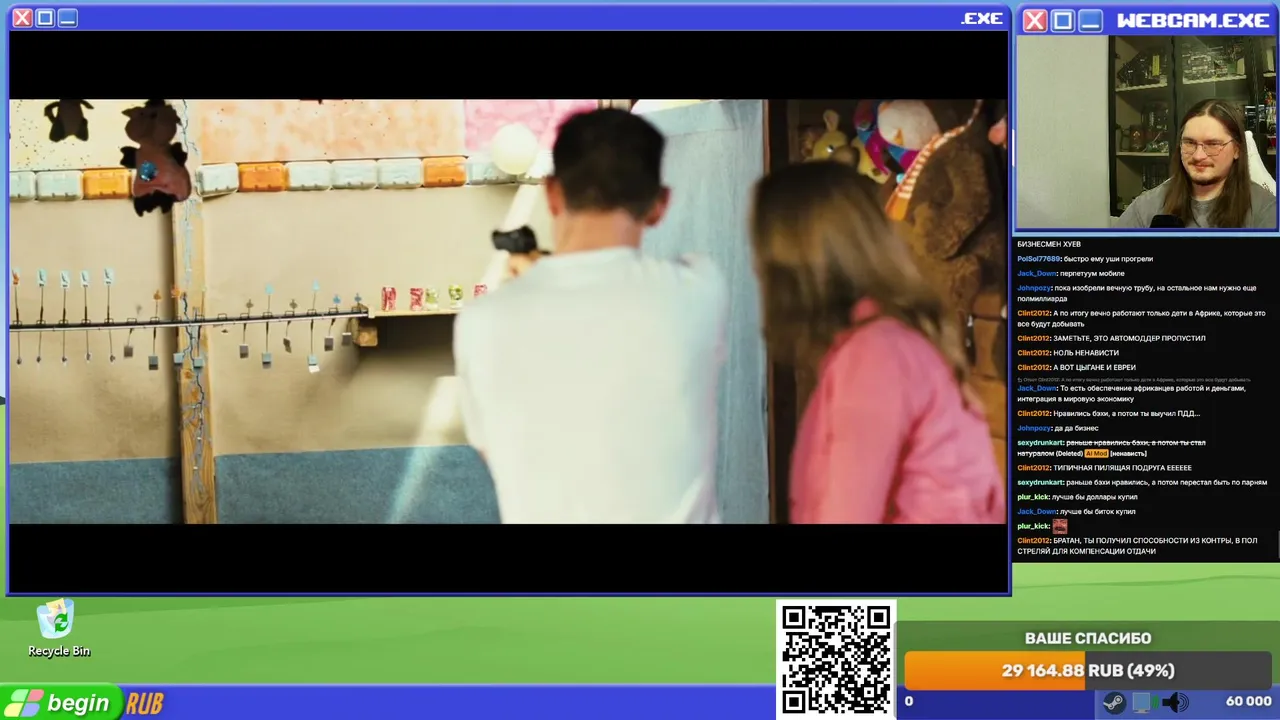The image size is (1280, 720).
Task: Click sexydrunkart next to deleted message
Action: point(1040,442)
